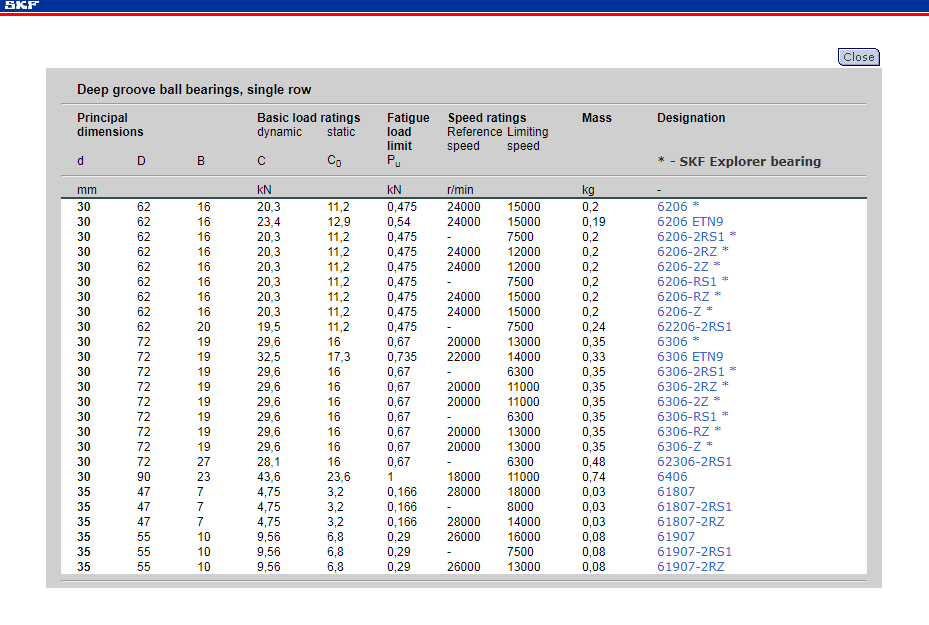Open the 61807-2RS1 bearing link
This screenshot has height=625, width=929.
pyautogui.click(x=694, y=507)
